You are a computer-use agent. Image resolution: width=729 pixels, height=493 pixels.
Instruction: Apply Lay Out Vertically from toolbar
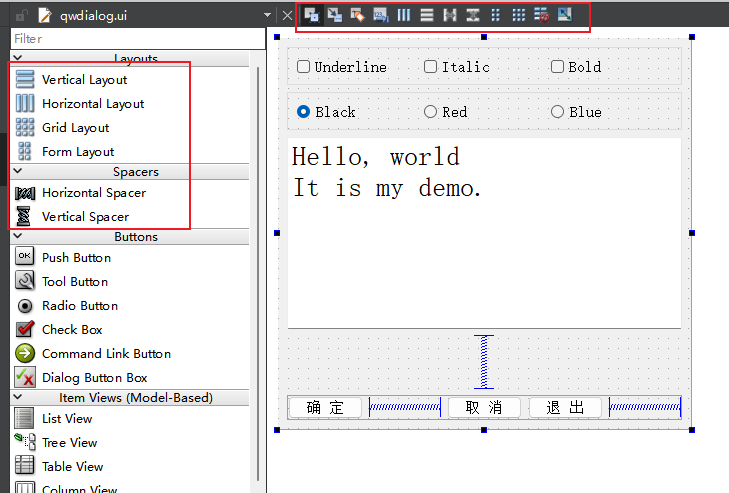coord(427,15)
